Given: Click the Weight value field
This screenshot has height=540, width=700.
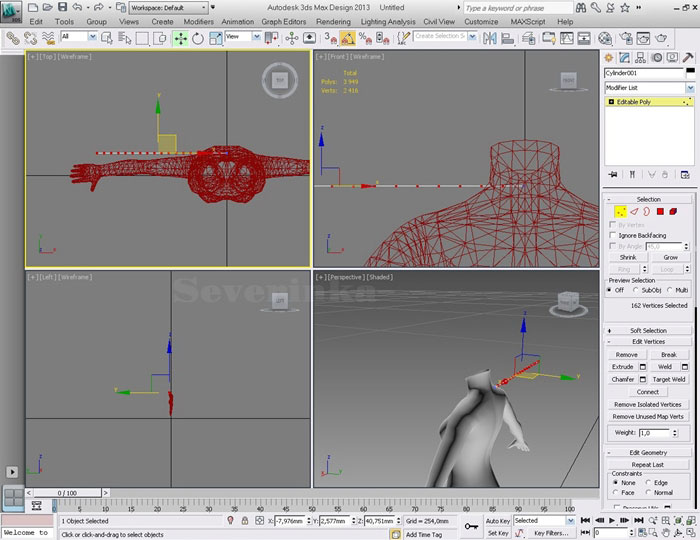Looking at the screenshot, I should coord(654,433).
